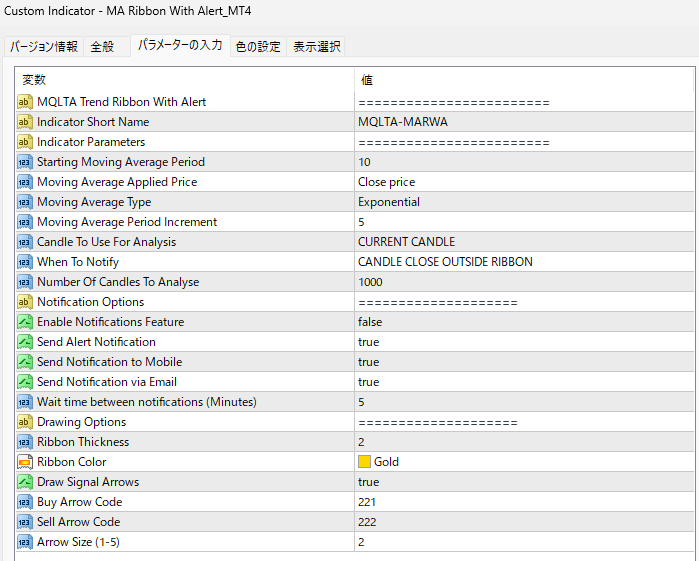Click the string icon beside Notification Options
Image resolution: width=699 pixels, height=561 pixels.
tap(25, 302)
